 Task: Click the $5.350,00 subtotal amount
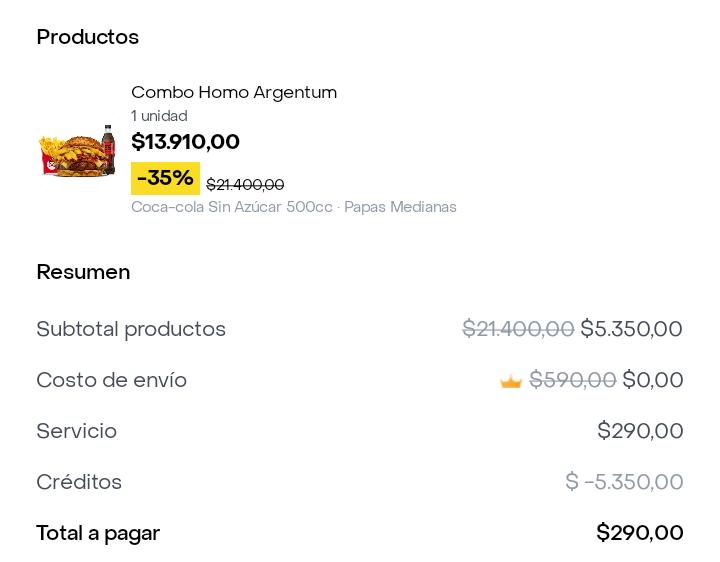click(631, 329)
